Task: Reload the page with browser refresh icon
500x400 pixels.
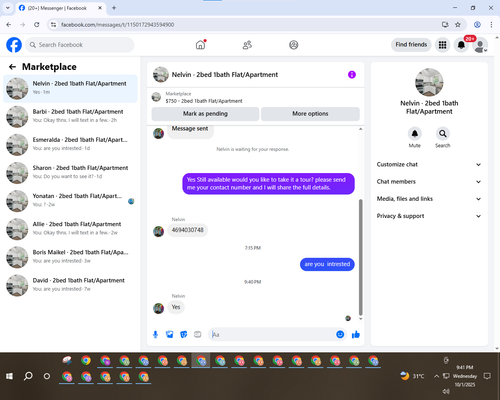Action: (x=37, y=25)
